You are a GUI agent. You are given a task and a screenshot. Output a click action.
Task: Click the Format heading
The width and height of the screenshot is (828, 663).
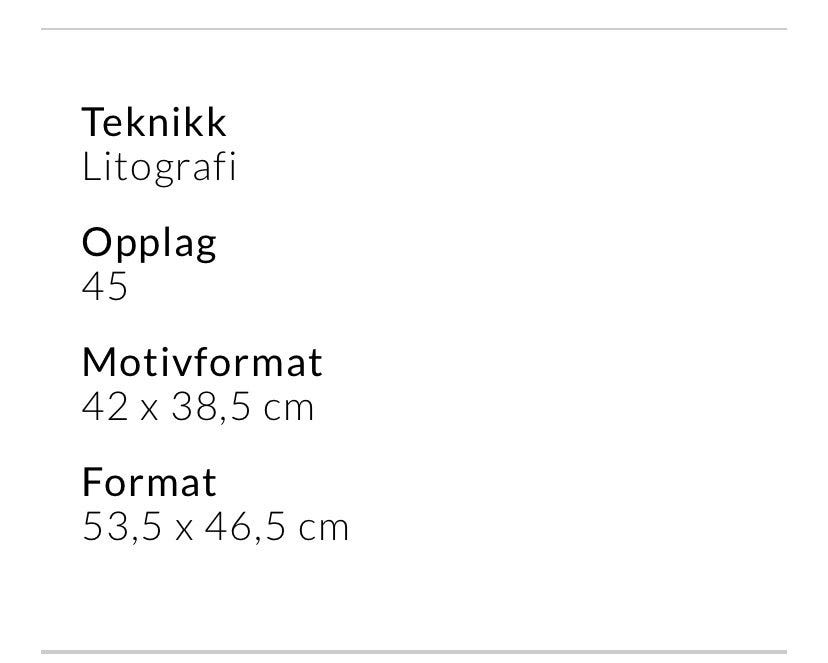point(149,482)
